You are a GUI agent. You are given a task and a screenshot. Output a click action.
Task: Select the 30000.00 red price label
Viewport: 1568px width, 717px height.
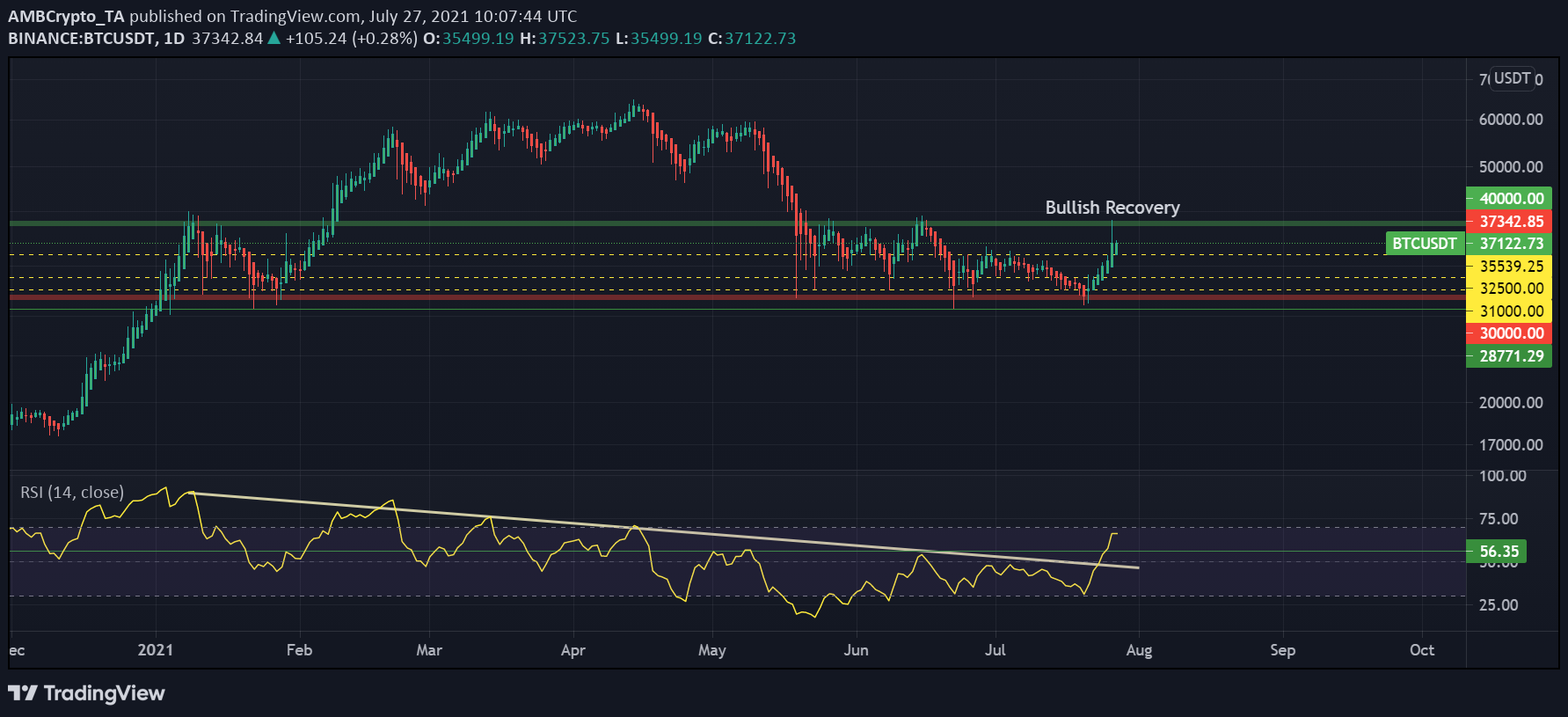(x=1509, y=333)
